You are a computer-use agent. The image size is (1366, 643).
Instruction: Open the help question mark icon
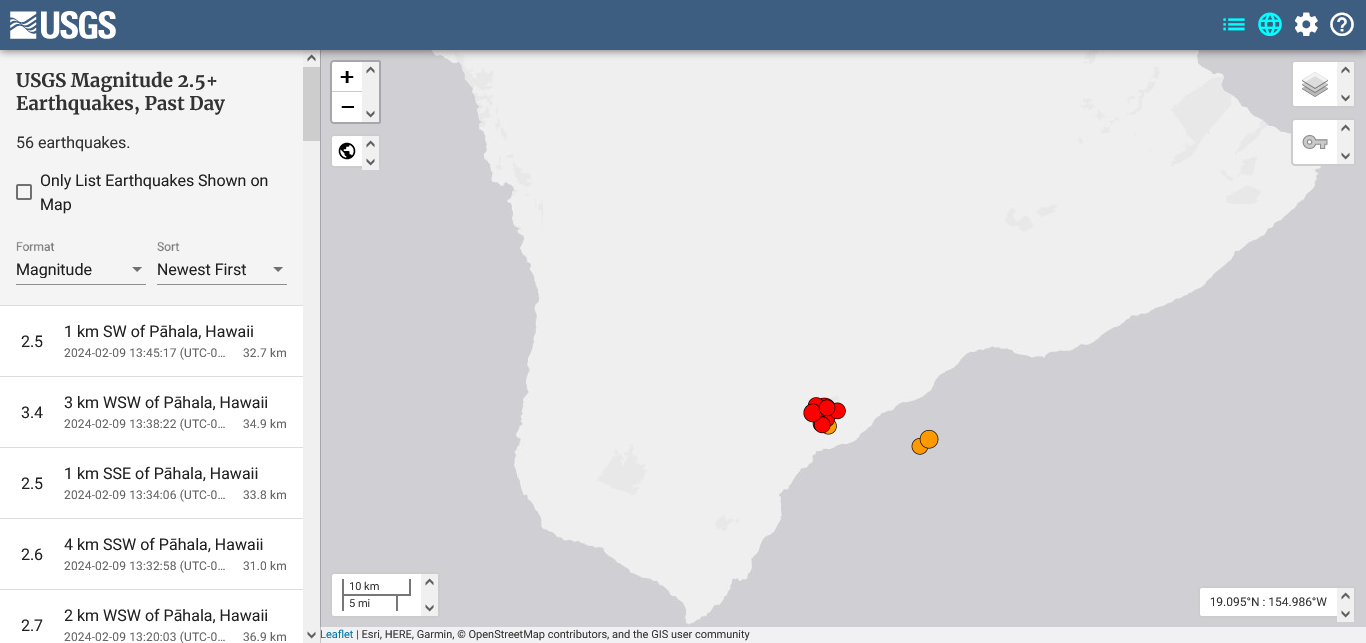pyautogui.click(x=1342, y=25)
